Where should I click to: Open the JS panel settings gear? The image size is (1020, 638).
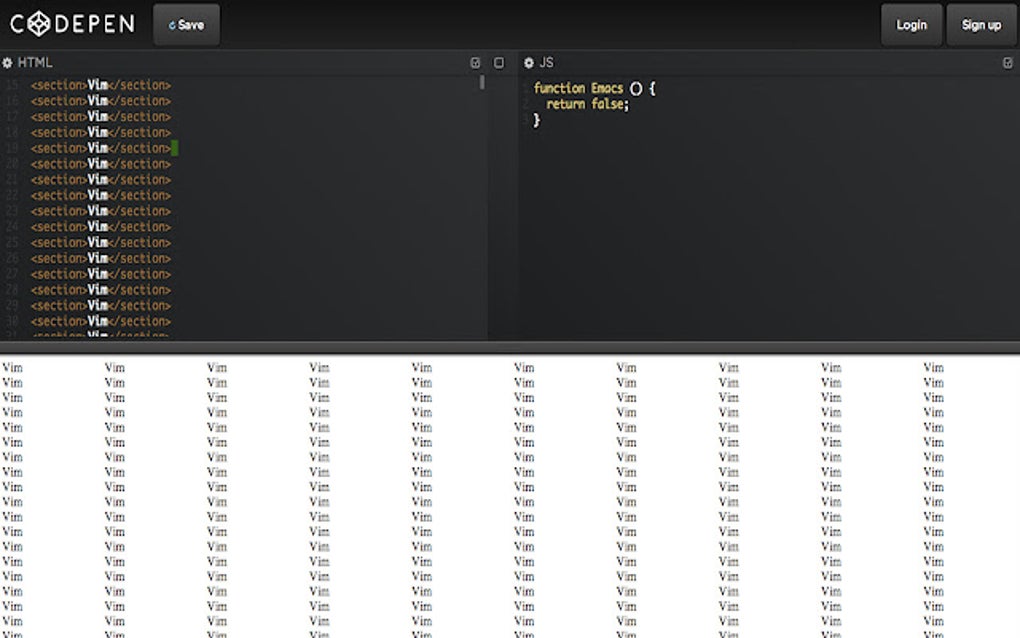pyautogui.click(x=530, y=62)
